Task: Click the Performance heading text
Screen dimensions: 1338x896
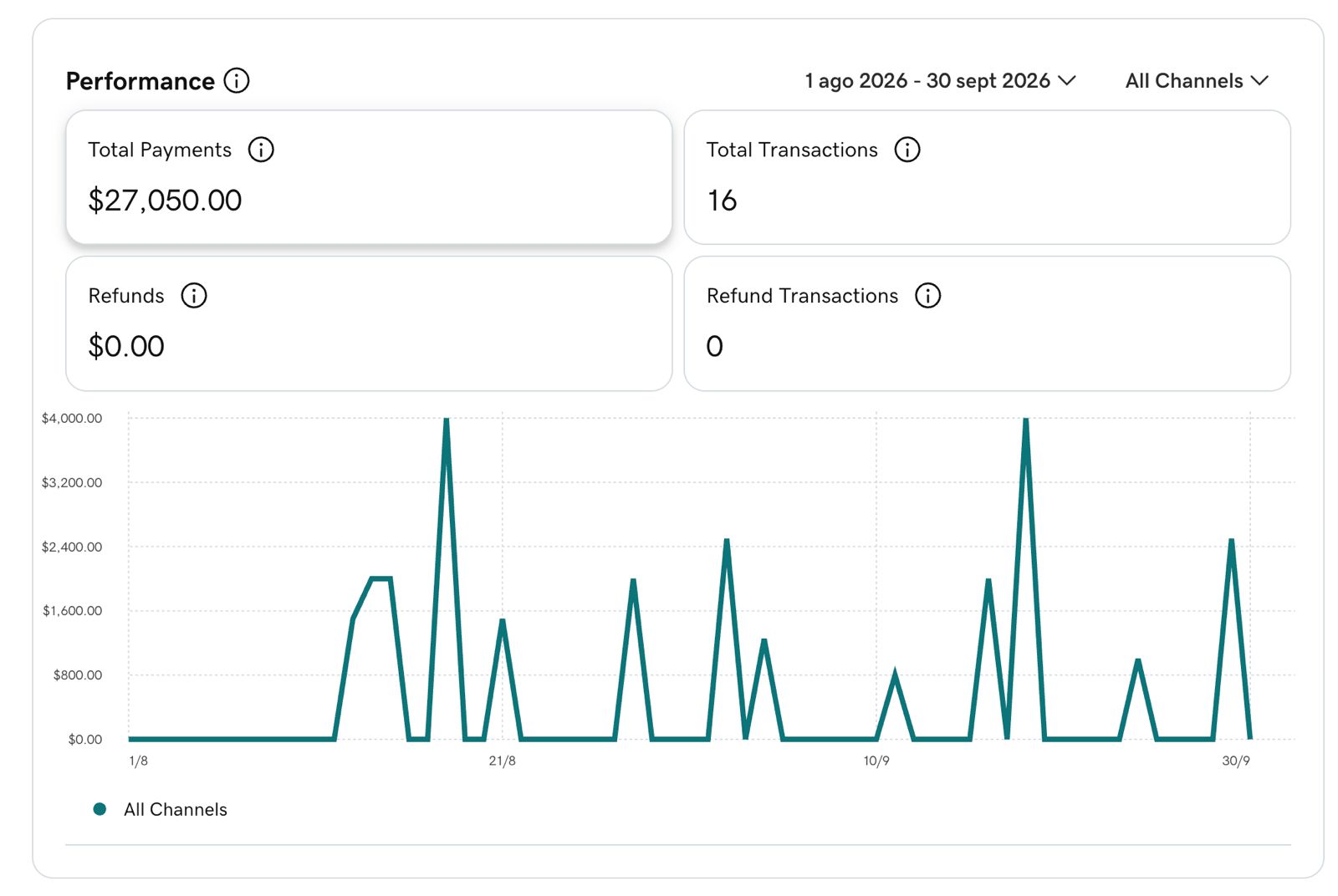Action: [x=140, y=81]
